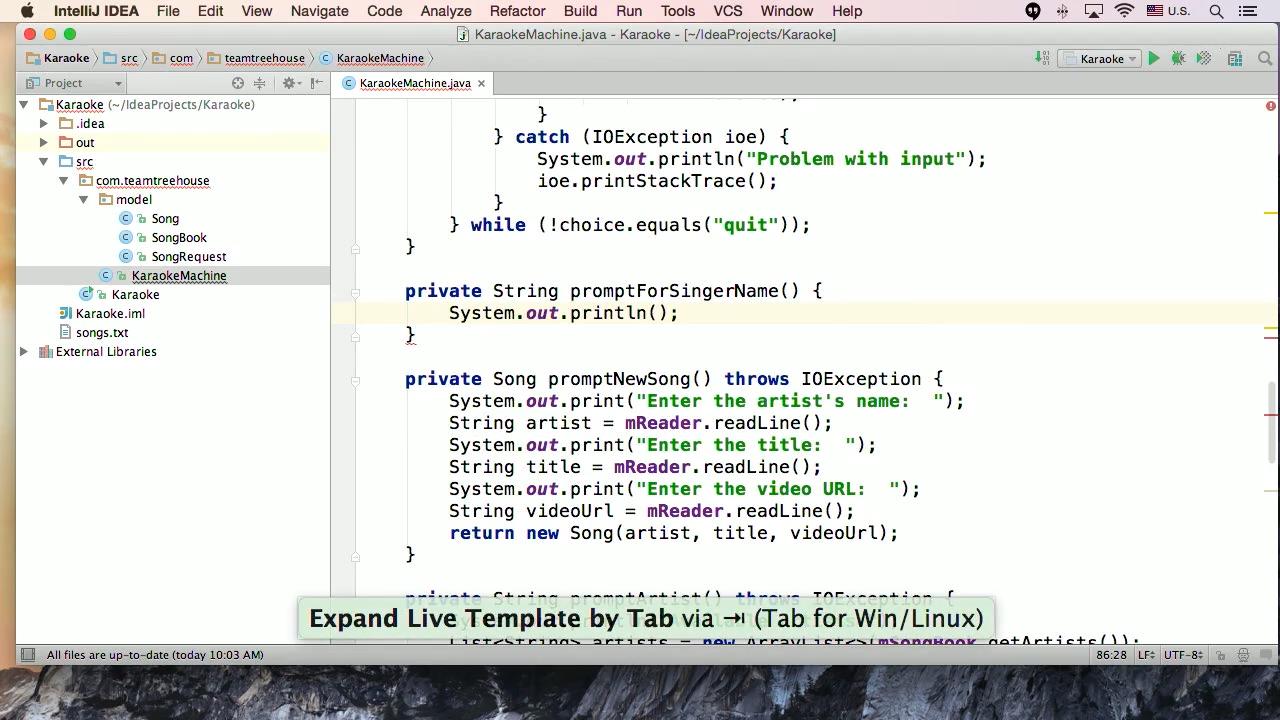Open Project panel gear settings
Image resolution: width=1280 pixels, height=720 pixels.
290,83
